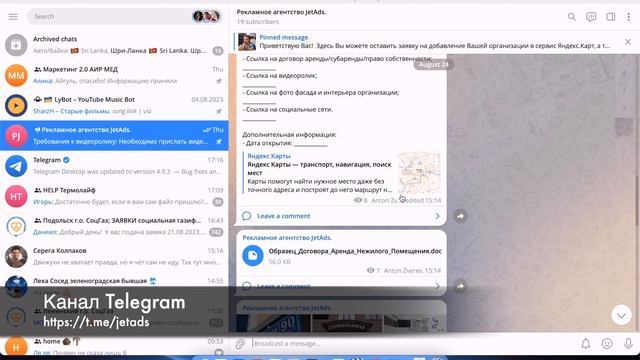Click unread badge on Подольск СоцГаз row
Viewport: 640px width, 360px height.
point(216,232)
